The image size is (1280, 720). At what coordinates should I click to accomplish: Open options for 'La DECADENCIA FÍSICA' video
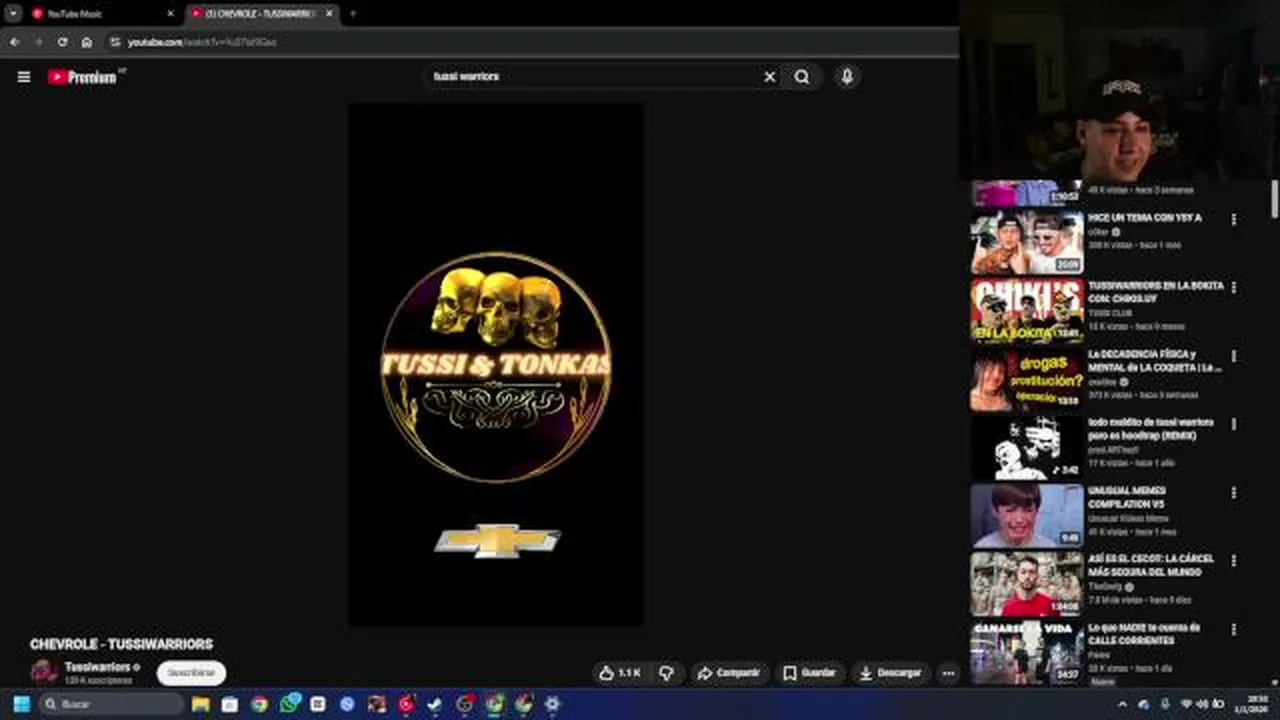tap(1234, 356)
